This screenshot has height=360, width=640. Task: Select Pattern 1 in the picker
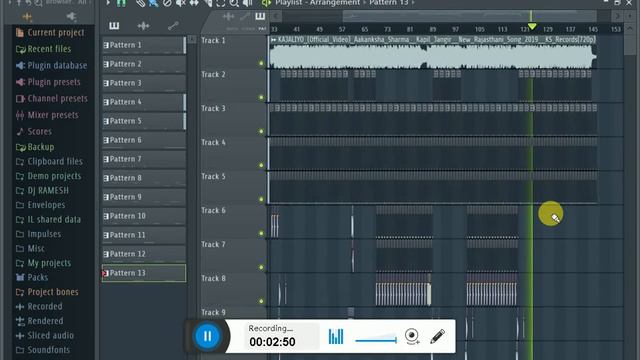point(144,45)
